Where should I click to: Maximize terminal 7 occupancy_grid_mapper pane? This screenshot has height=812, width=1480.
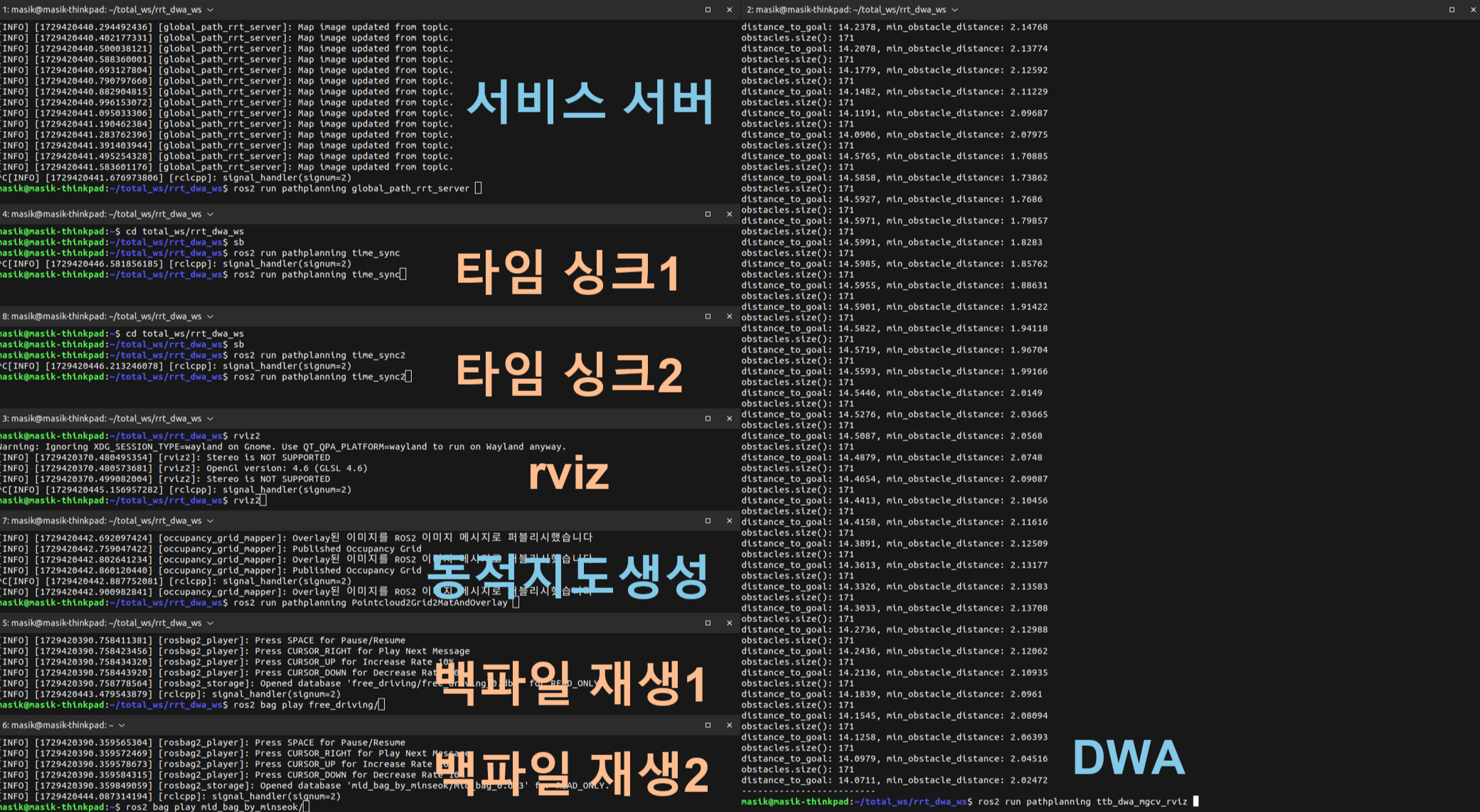708,521
